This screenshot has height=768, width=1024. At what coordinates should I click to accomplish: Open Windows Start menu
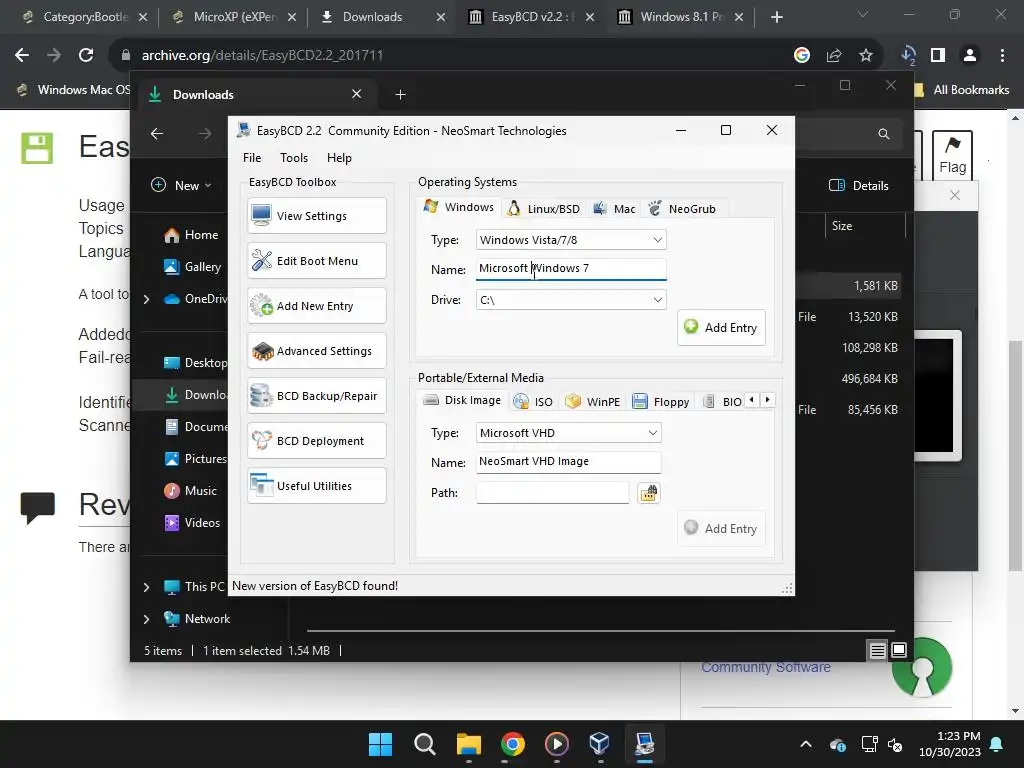tap(380, 744)
